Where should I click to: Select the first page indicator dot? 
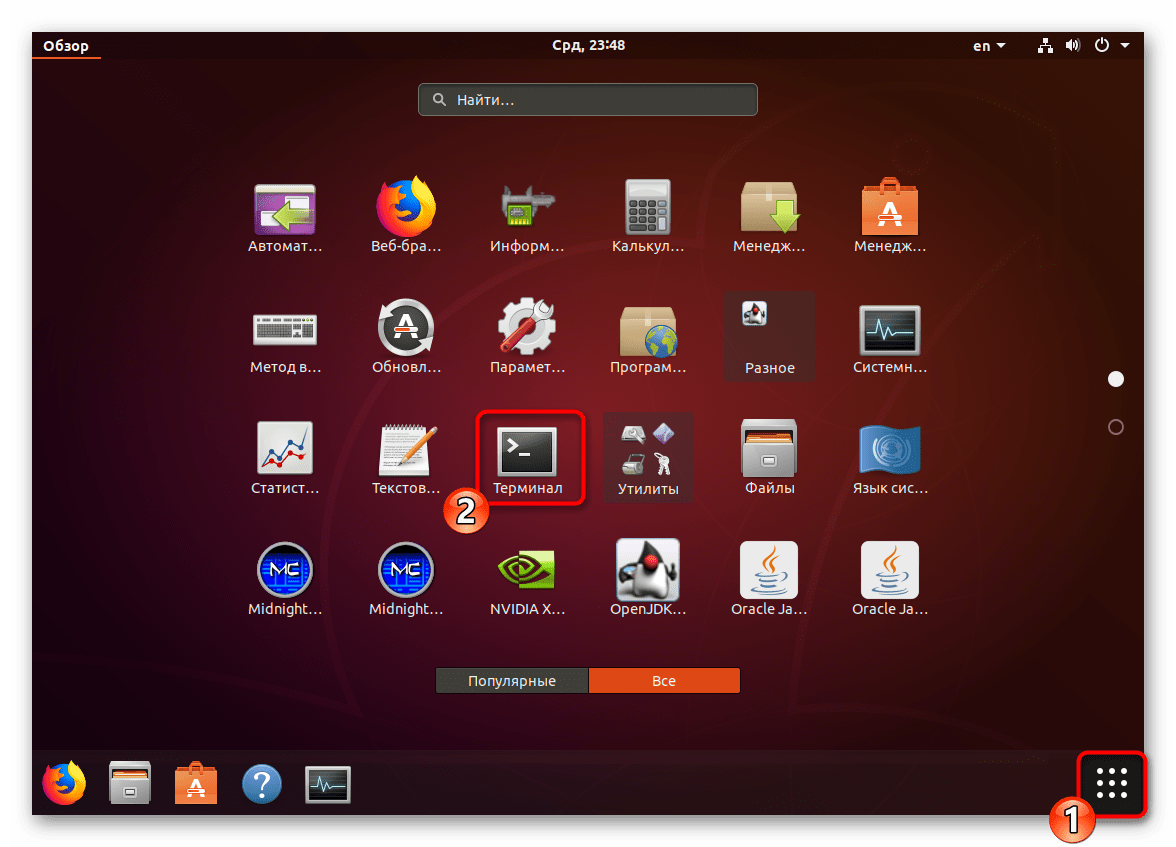point(1116,379)
